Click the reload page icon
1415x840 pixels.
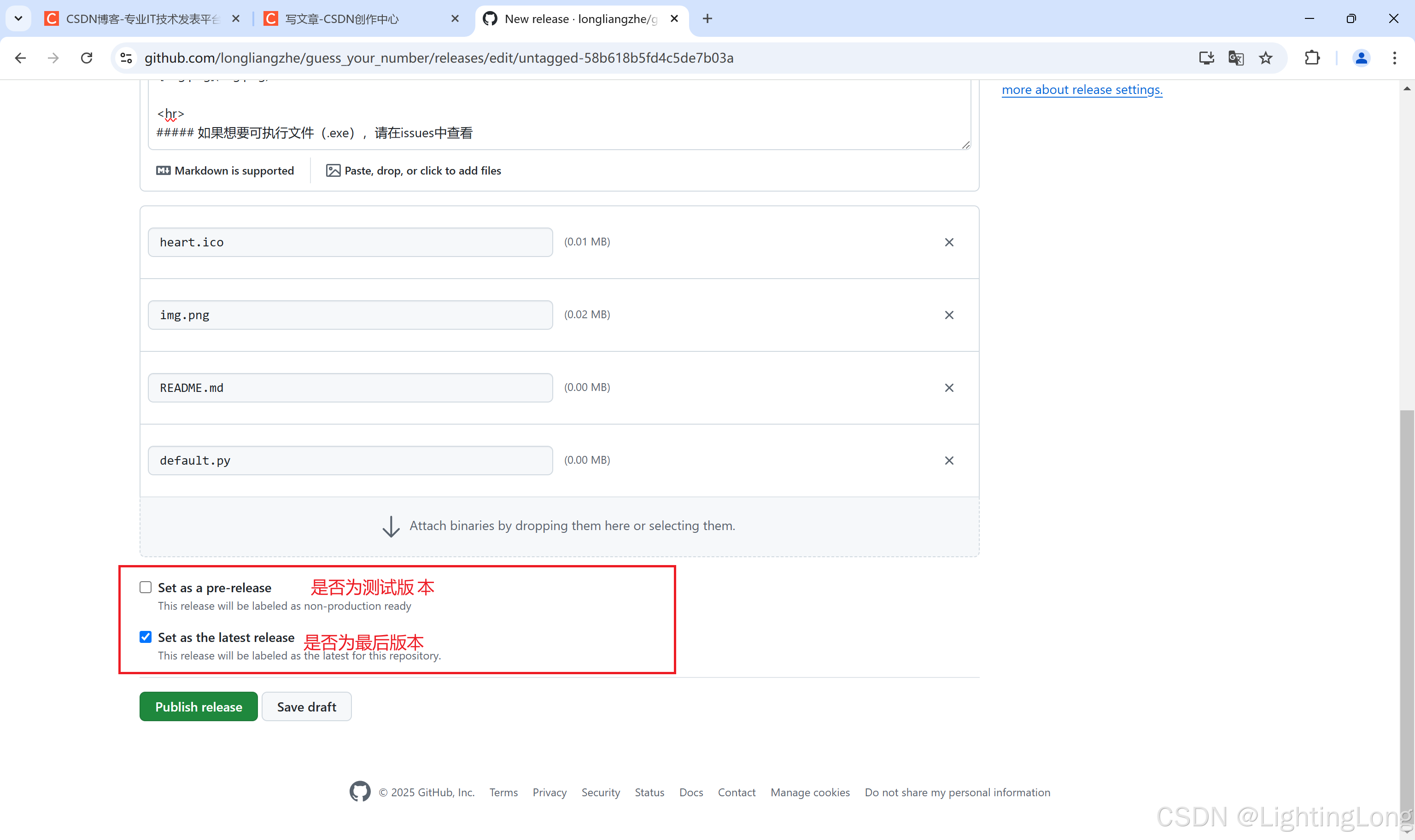pos(87,58)
